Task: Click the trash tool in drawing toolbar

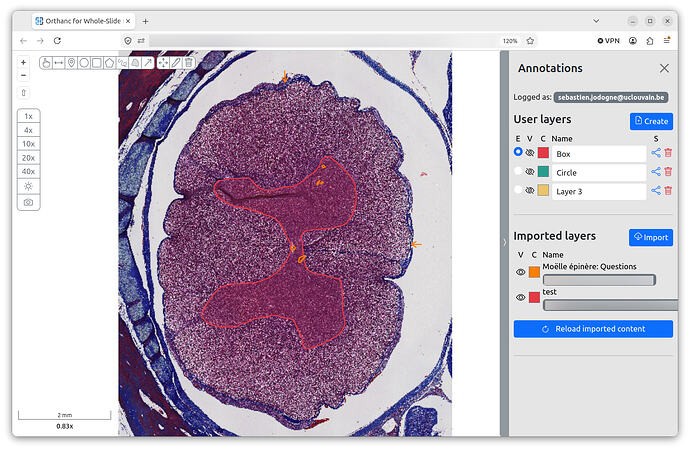Action: point(188,63)
